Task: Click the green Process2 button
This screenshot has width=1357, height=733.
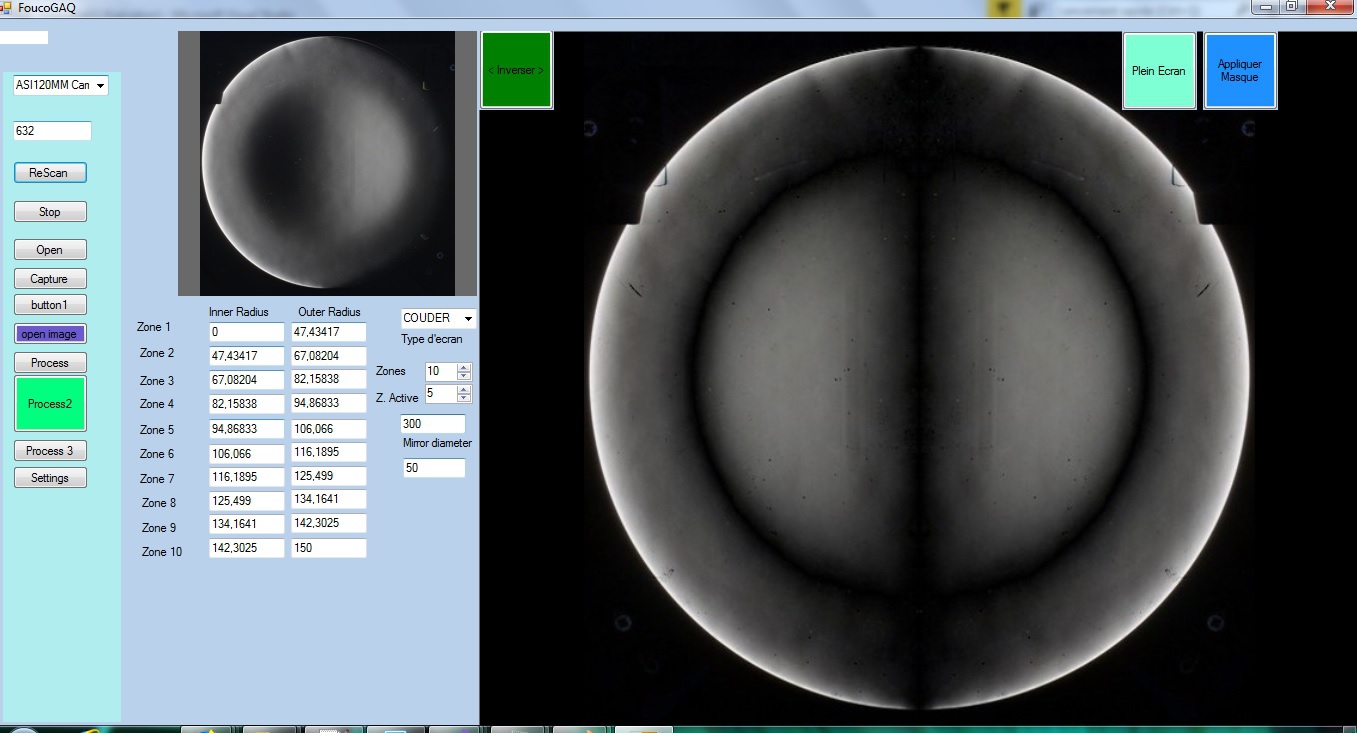Action: pos(50,404)
